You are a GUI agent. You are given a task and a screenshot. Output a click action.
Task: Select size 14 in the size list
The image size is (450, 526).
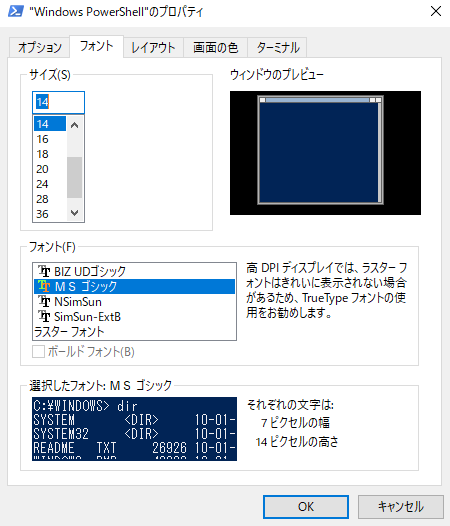click(50, 124)
